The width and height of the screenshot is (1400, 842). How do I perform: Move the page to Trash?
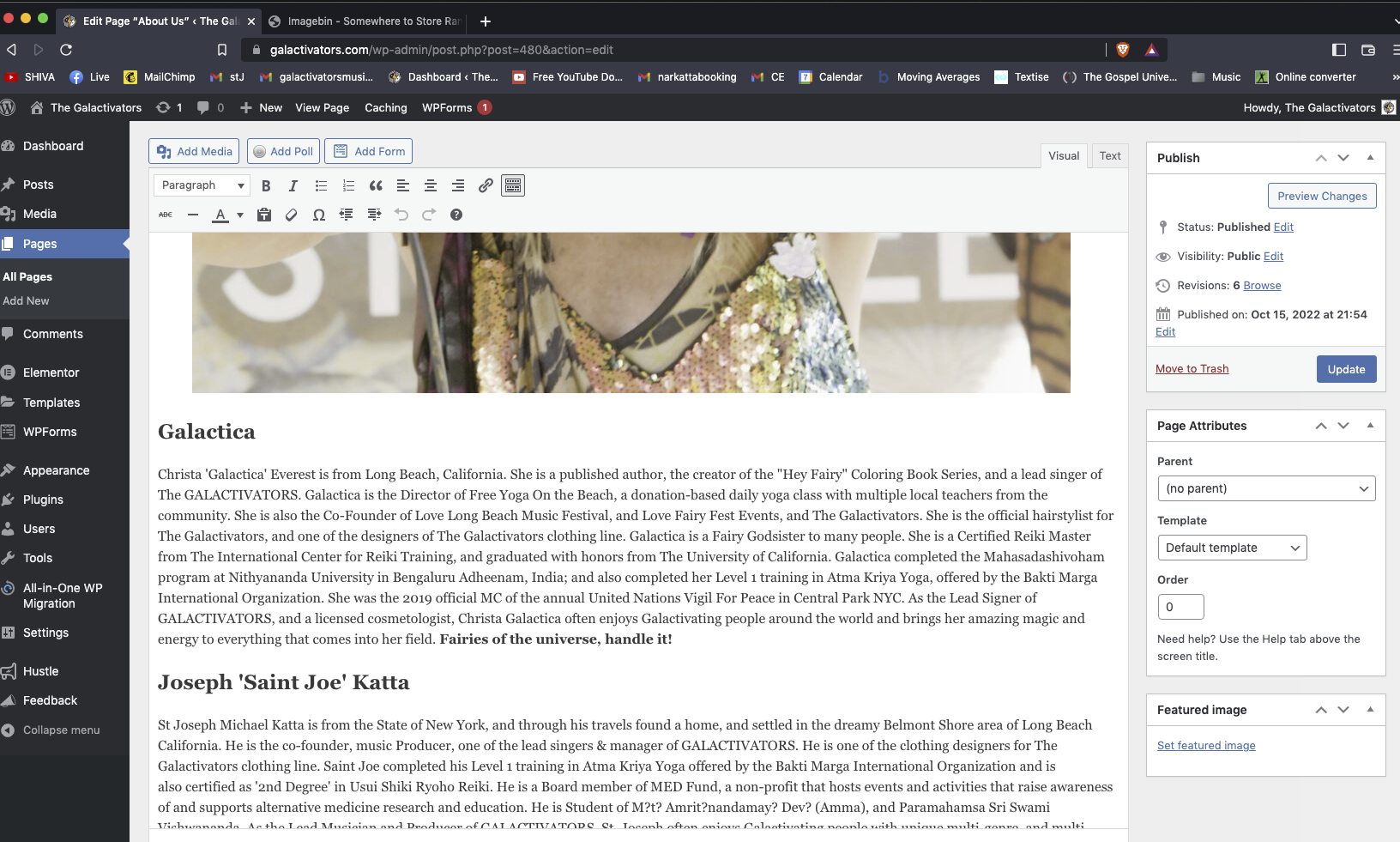[x=1192, y=368]
